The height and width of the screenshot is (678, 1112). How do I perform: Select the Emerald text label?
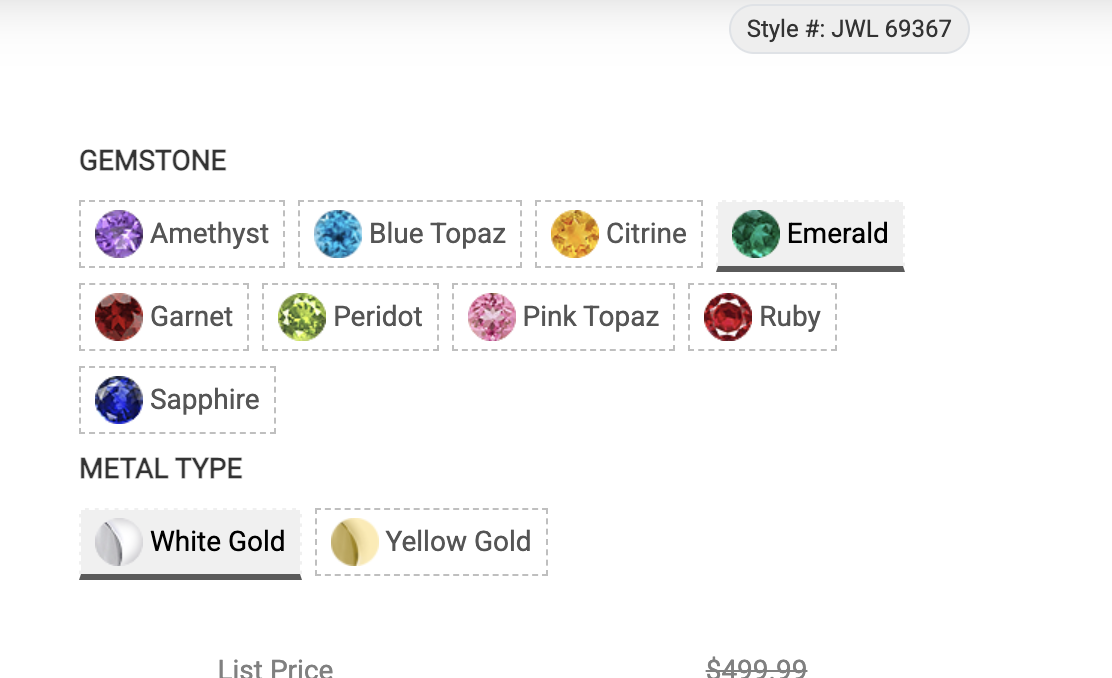pos(837,234)
